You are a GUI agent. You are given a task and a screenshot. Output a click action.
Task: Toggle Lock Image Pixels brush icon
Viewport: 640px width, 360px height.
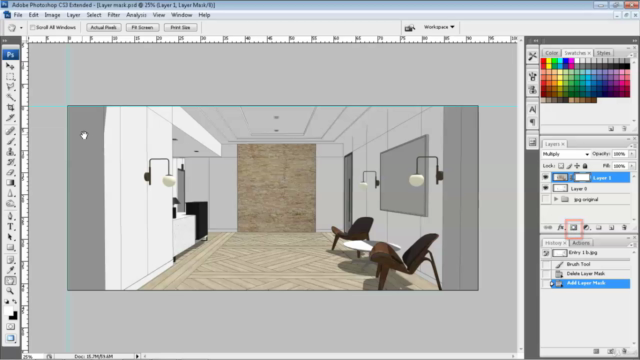point(569,166)
